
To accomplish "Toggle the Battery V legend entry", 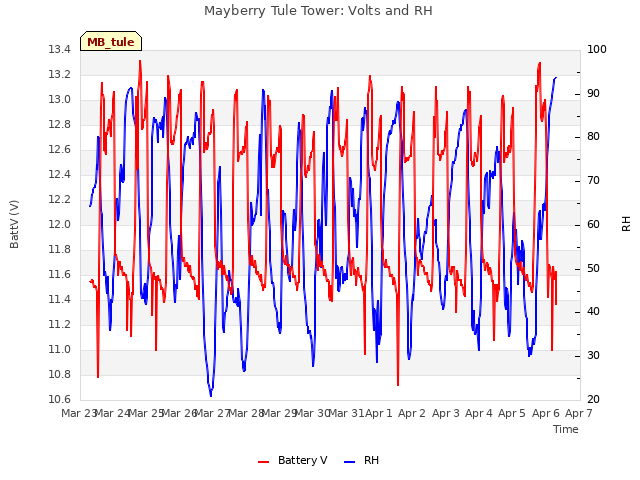I will [293, 460].
